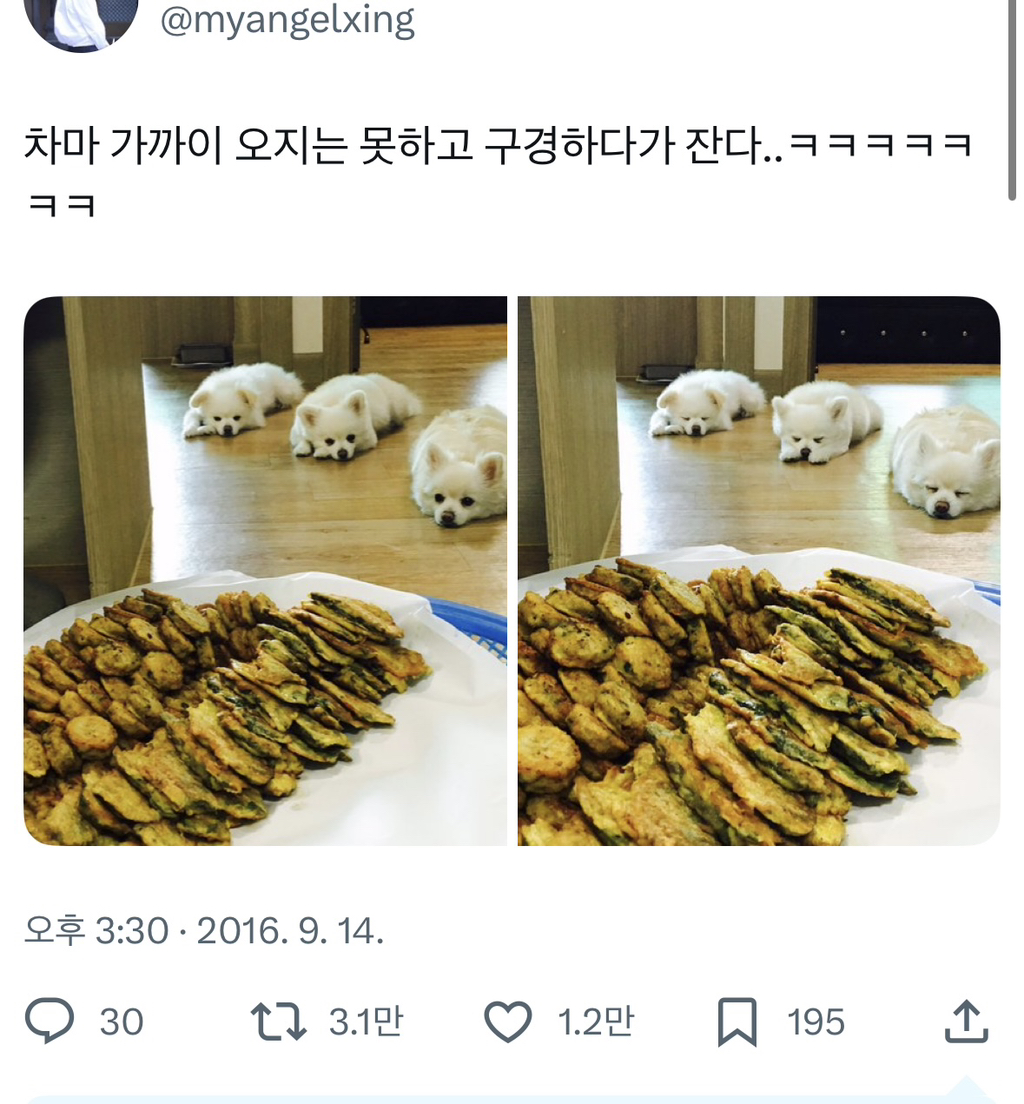This screenshot has width=1024, height=1104.
Task: Tap the light blue banner below the tweet
Action: tap(512, 1099)
